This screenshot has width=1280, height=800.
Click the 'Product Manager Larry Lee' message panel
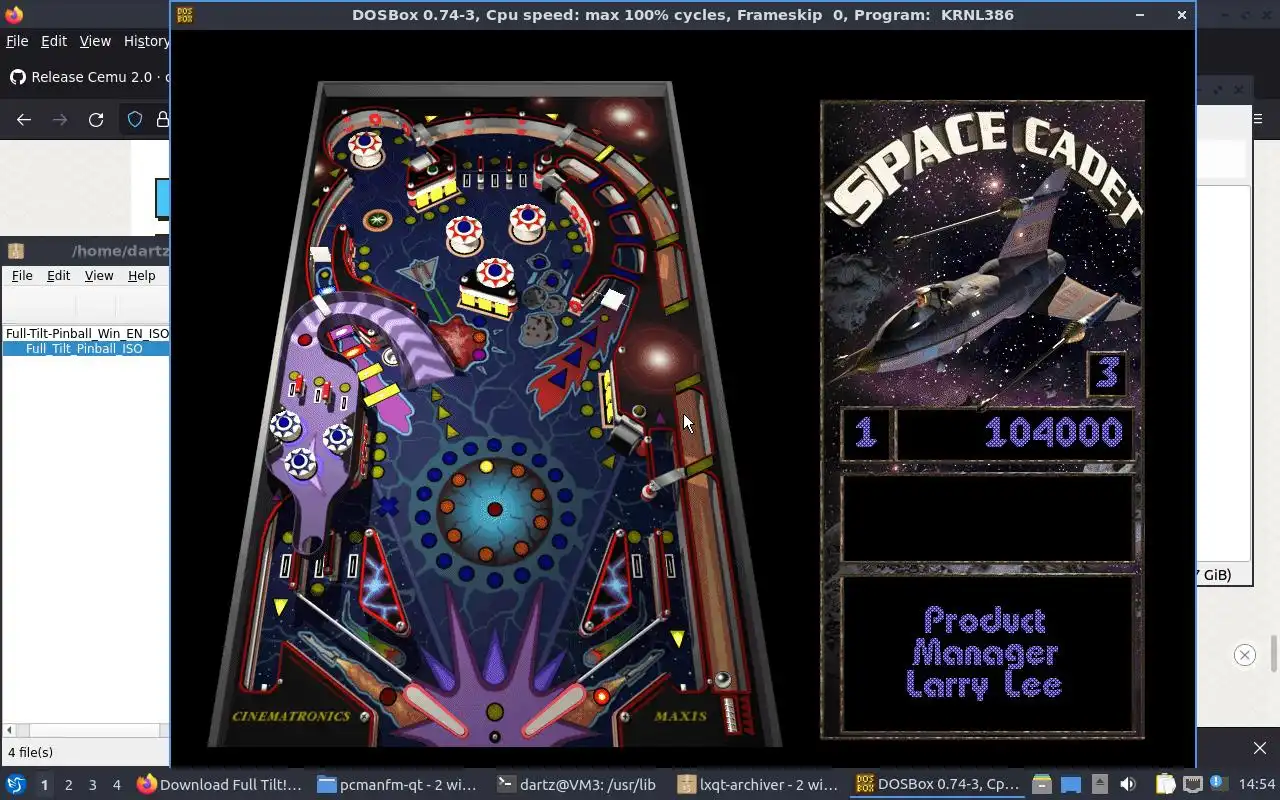click(x=987, y=653)
